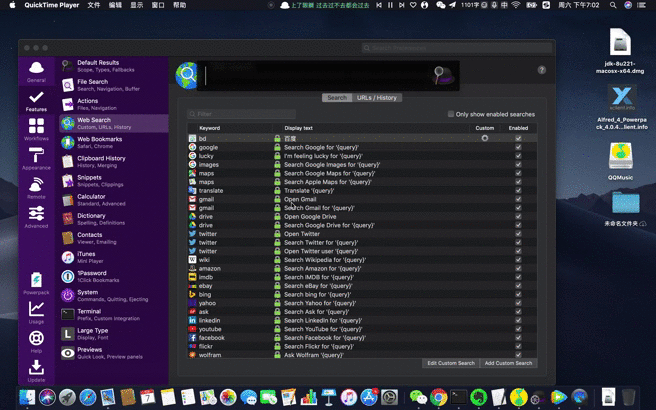656x410 pixels.
Task: Open the 显示 menu in menu bar
Action: point(136,5)
